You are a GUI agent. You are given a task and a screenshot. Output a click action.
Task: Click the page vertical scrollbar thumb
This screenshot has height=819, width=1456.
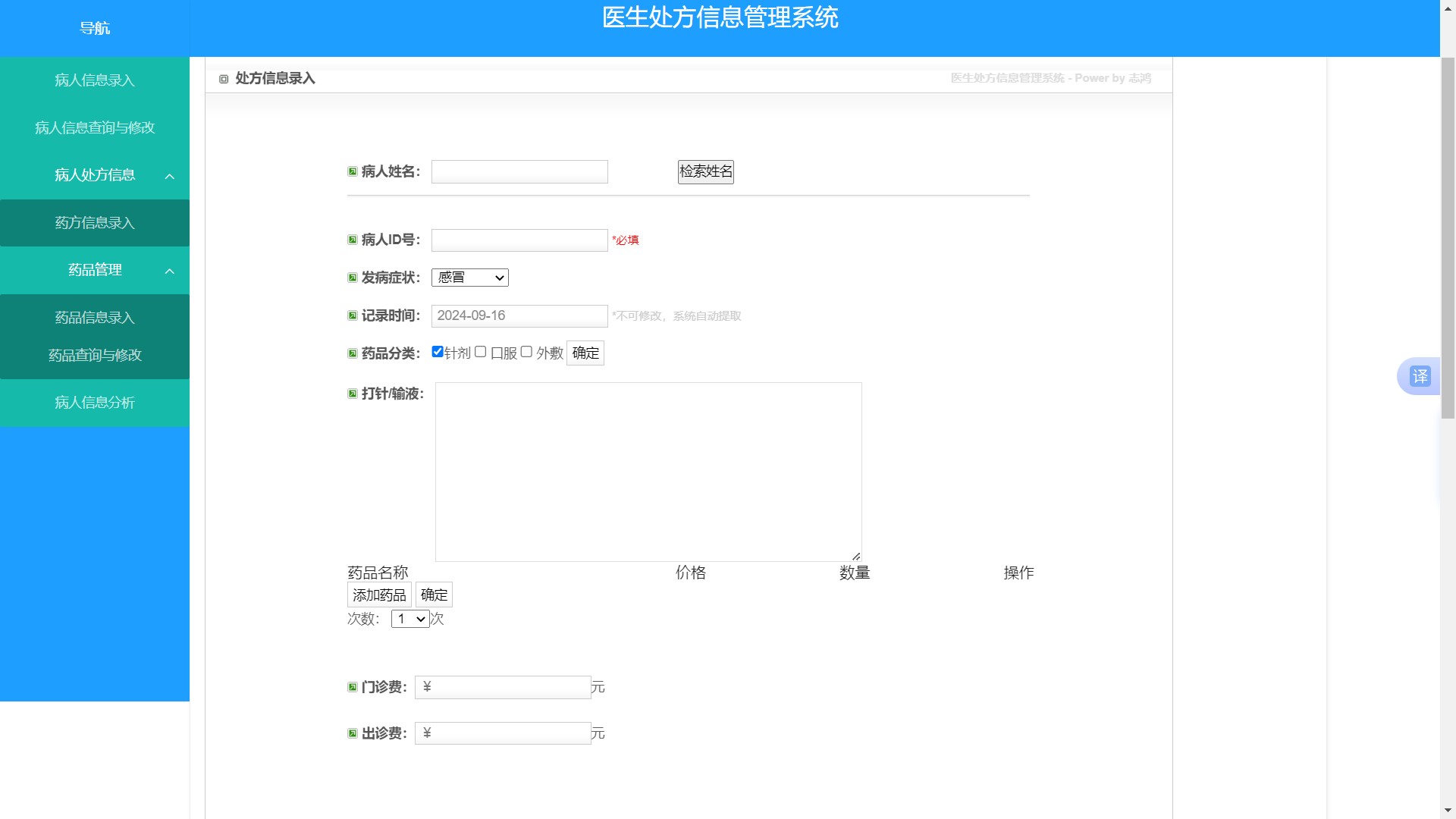pos(1448,237)
